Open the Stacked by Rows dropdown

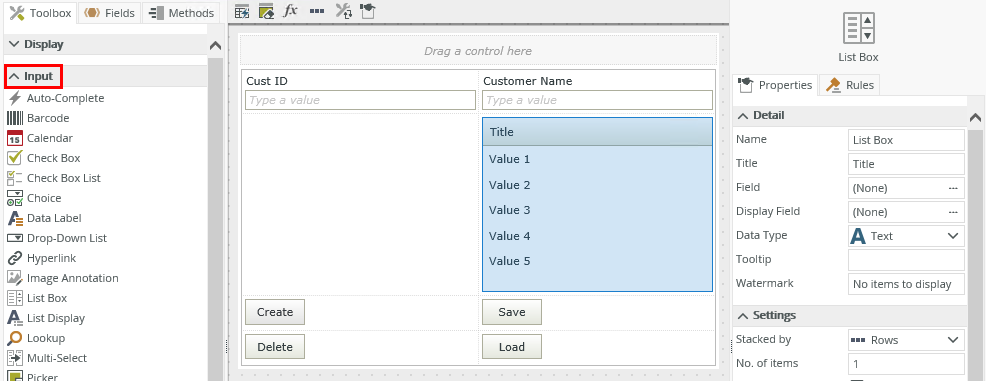(x=906, y=340)
